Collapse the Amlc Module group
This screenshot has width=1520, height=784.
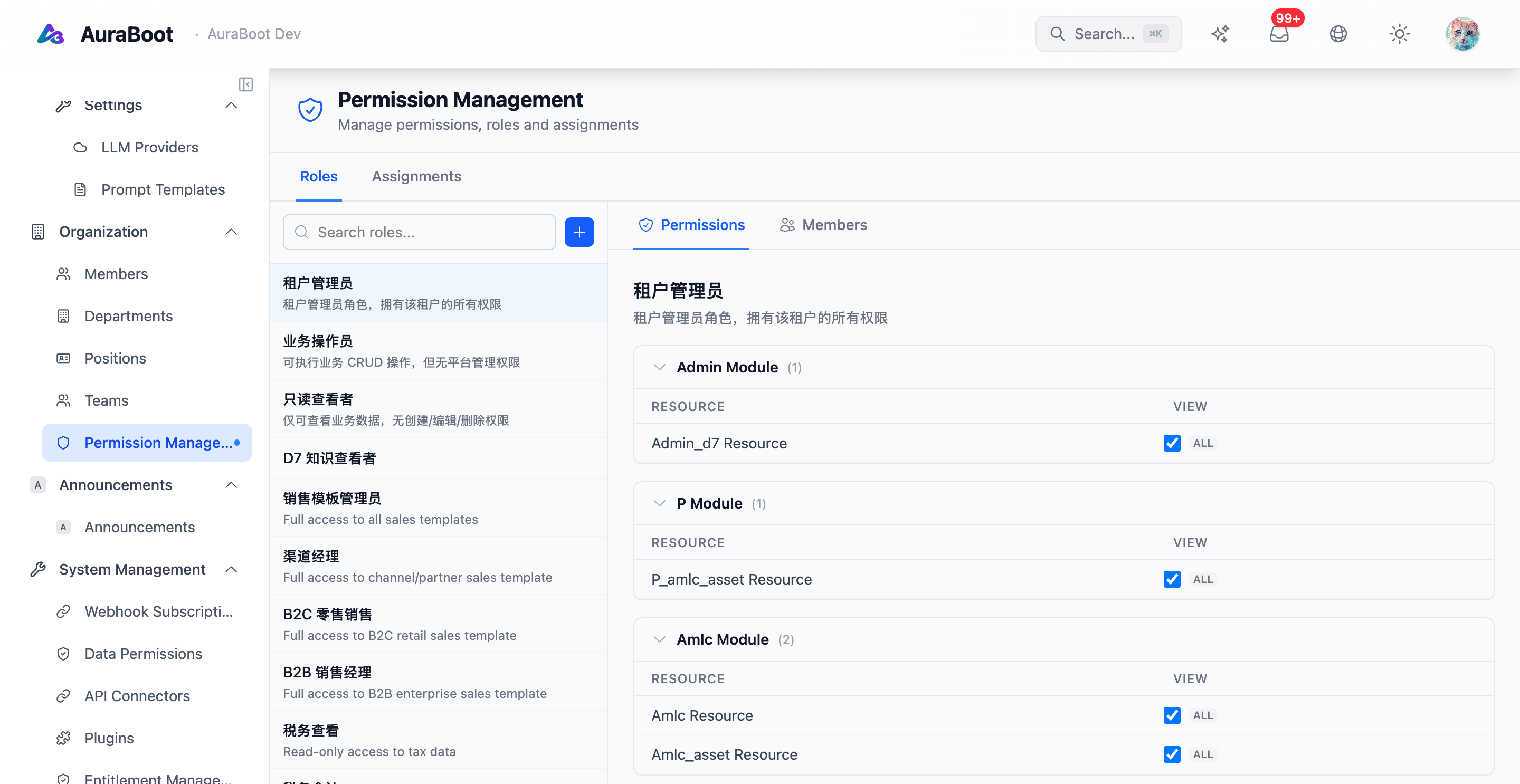click(659, 640)
